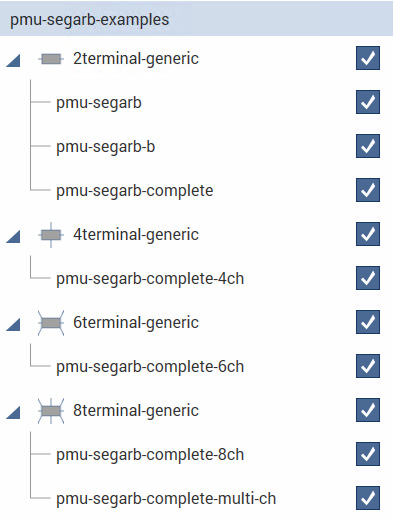
Task: Uncheck the pmu-segarb-complete-6ch checkbox
Action: pos(368,366)
